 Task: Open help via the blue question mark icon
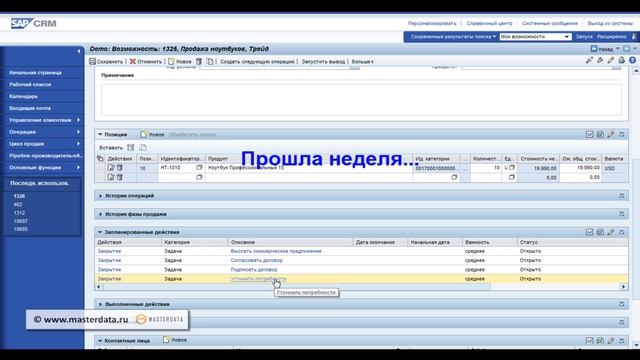pos(632,60)
